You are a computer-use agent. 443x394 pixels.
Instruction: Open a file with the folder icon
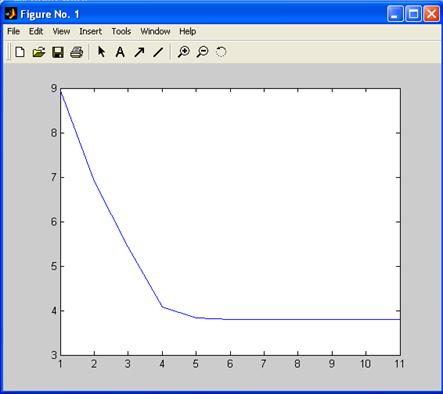click(x=39, y=52)
